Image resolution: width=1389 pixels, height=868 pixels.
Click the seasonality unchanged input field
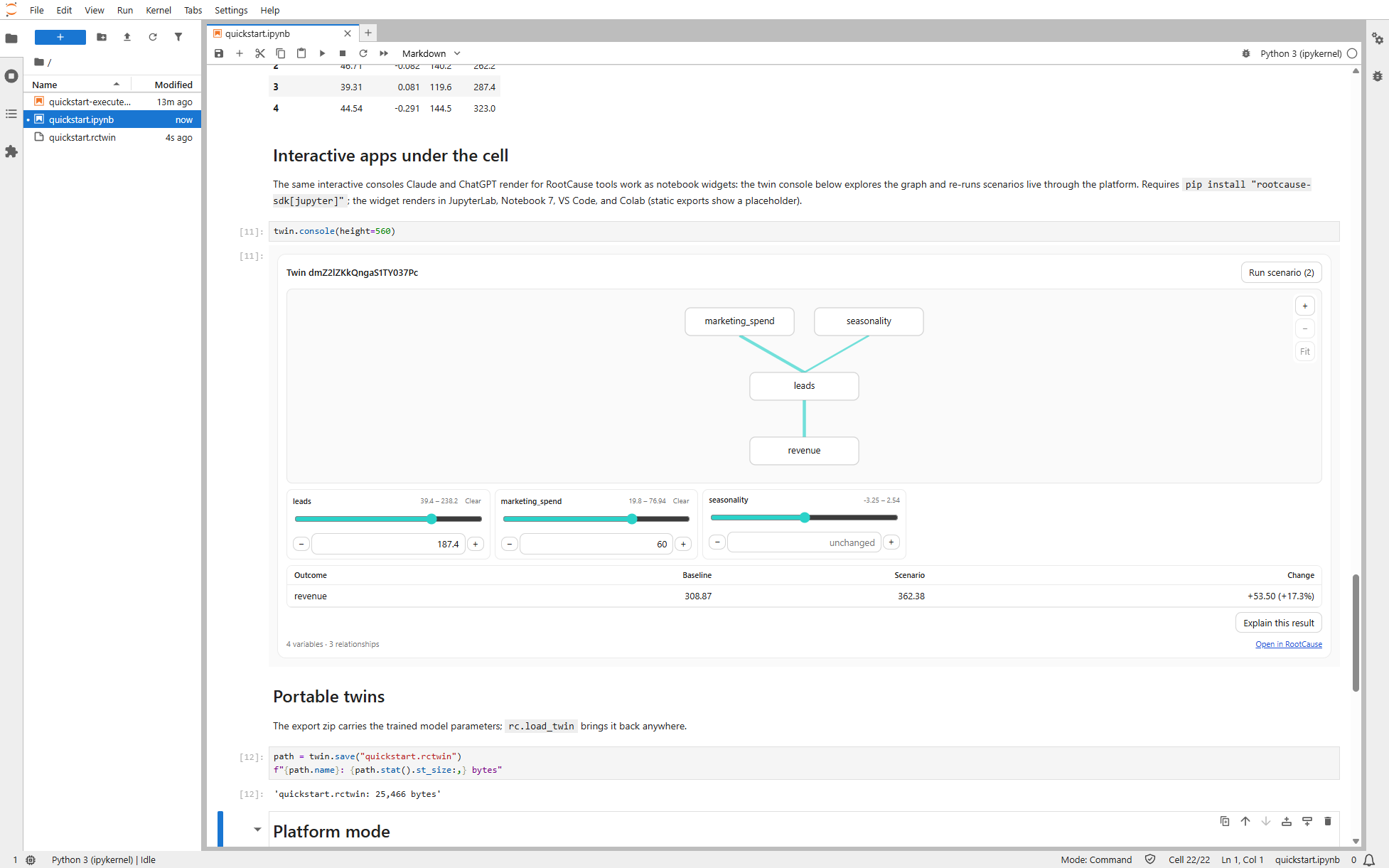coord(804,542)
